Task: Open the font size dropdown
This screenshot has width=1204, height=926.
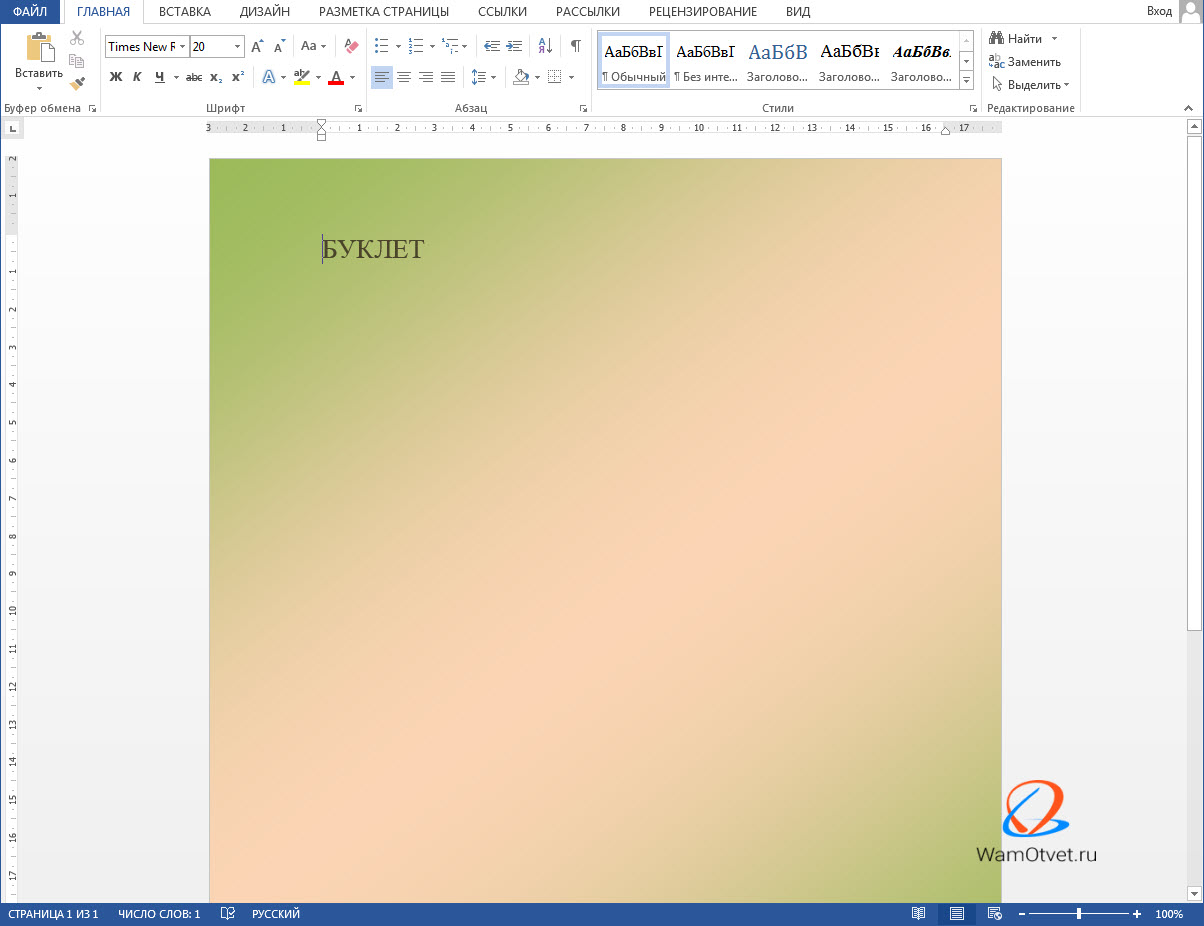Action: [237, 47]
